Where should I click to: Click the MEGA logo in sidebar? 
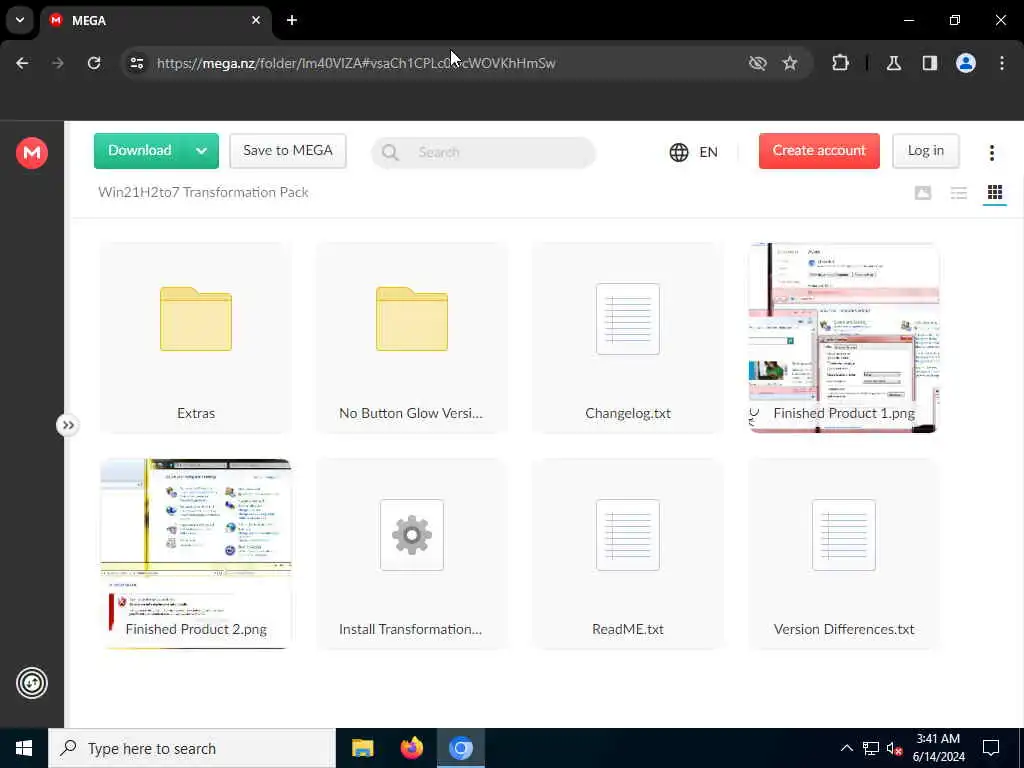point(31,153)
